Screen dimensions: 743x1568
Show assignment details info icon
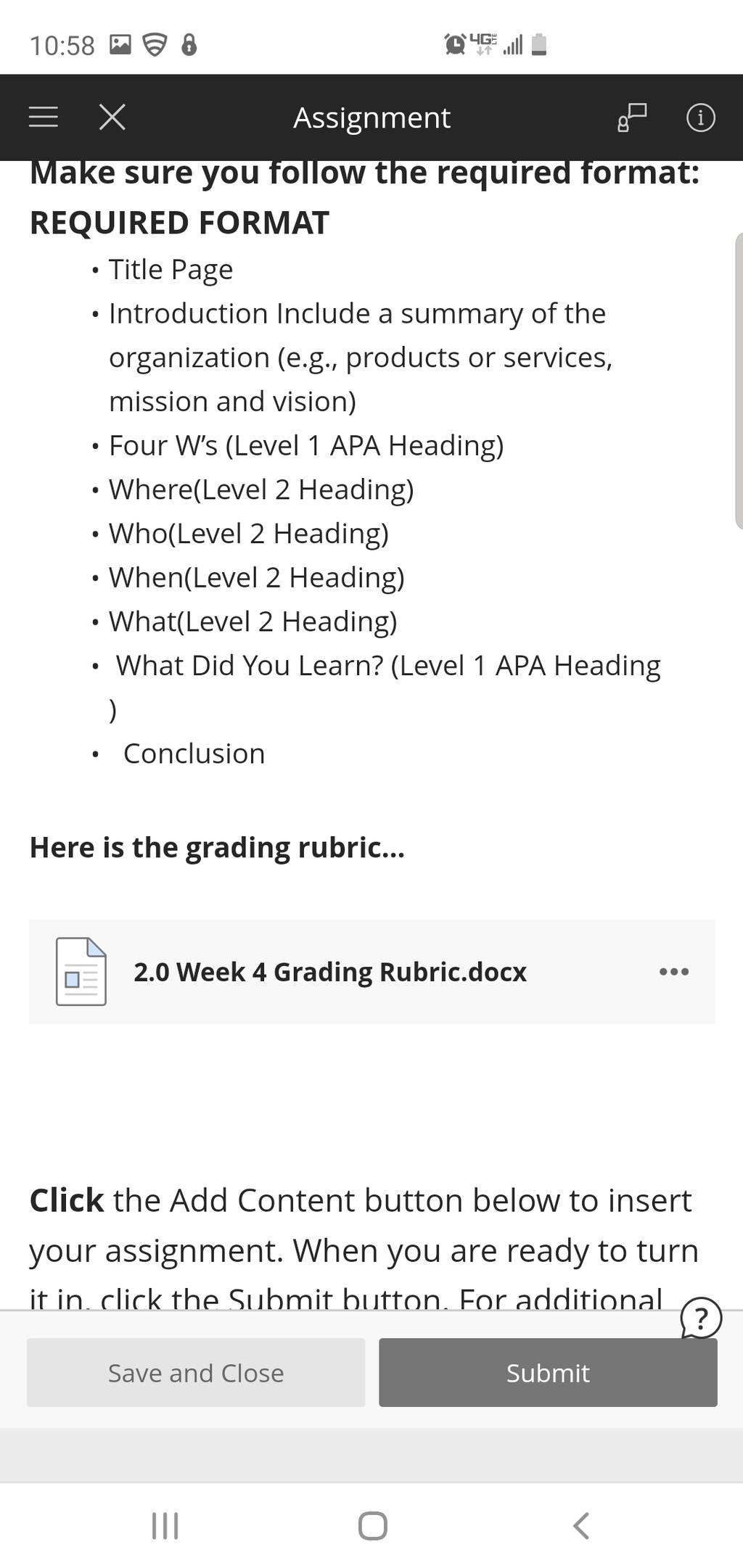(700, 117)
